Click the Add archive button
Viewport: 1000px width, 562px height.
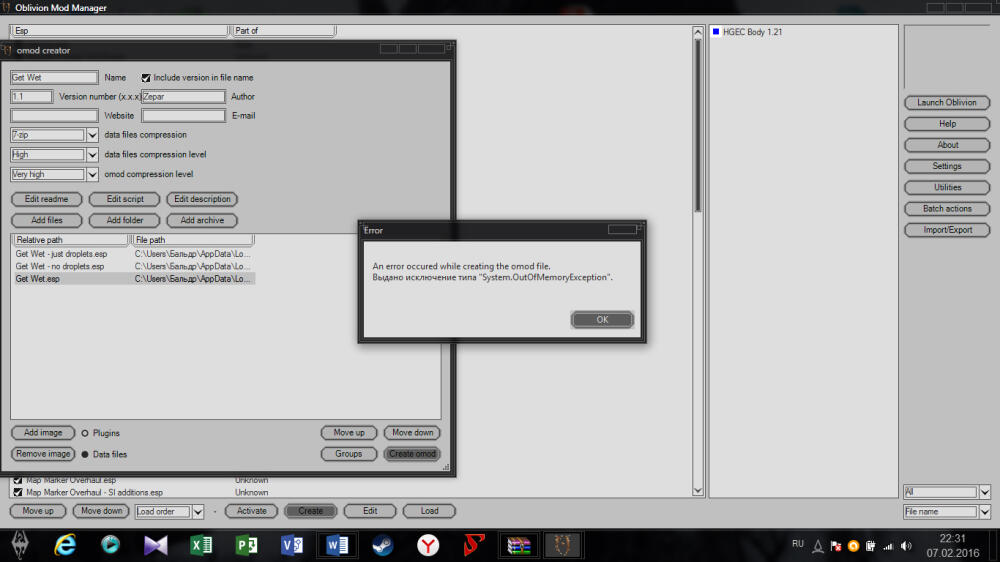202,220
